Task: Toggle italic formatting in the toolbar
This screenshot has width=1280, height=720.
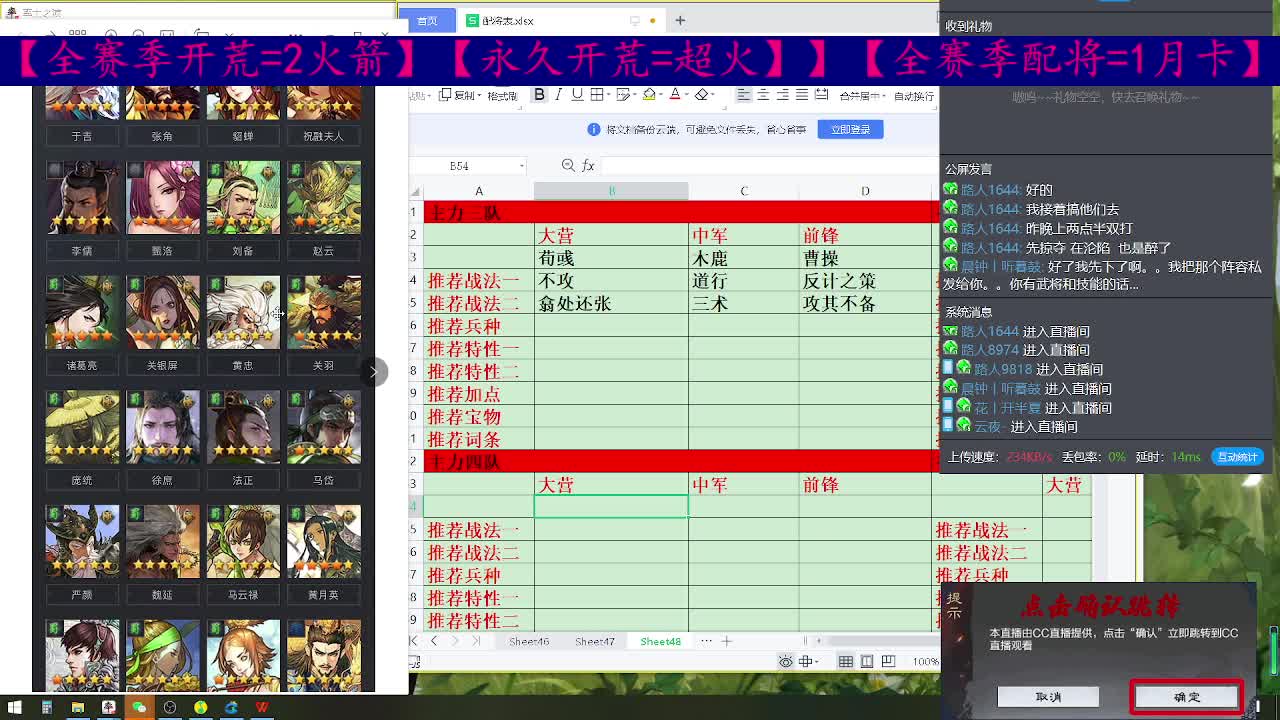Action: [x=558, y=95]
